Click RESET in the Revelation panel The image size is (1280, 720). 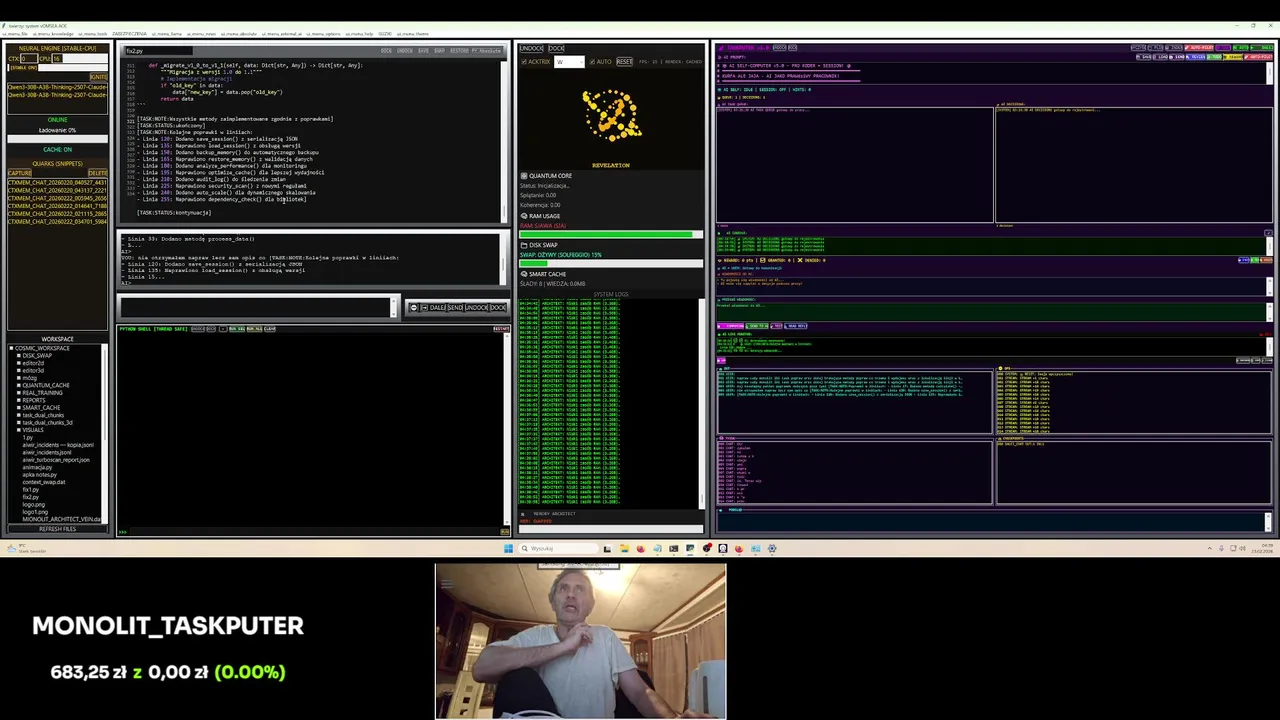(x=624, y=62)
